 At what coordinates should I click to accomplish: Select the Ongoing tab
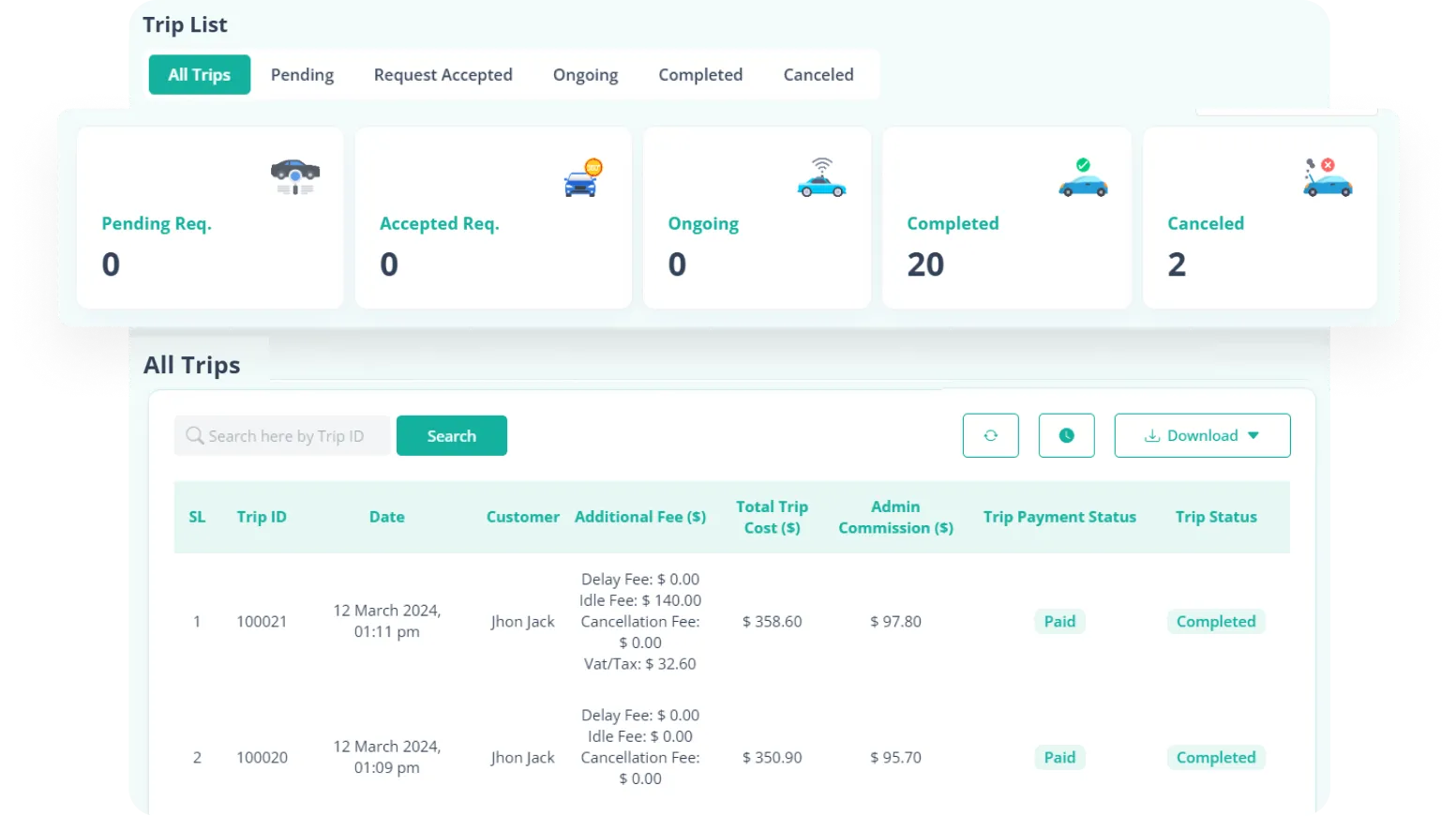pyautogui.click(x=585, y=75)
